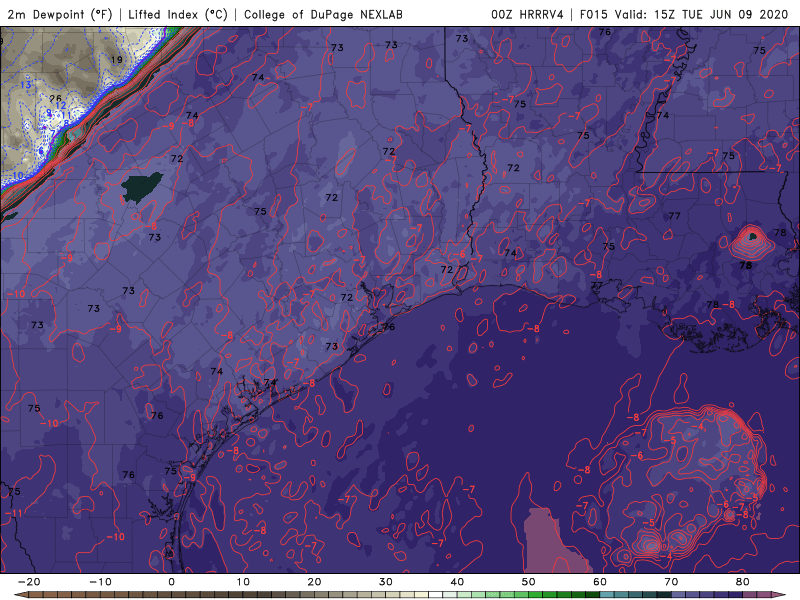The height and width of the screenshot is (600, 800).
Task: Click the left arrow end of the color bar
Action: point(20,595)
